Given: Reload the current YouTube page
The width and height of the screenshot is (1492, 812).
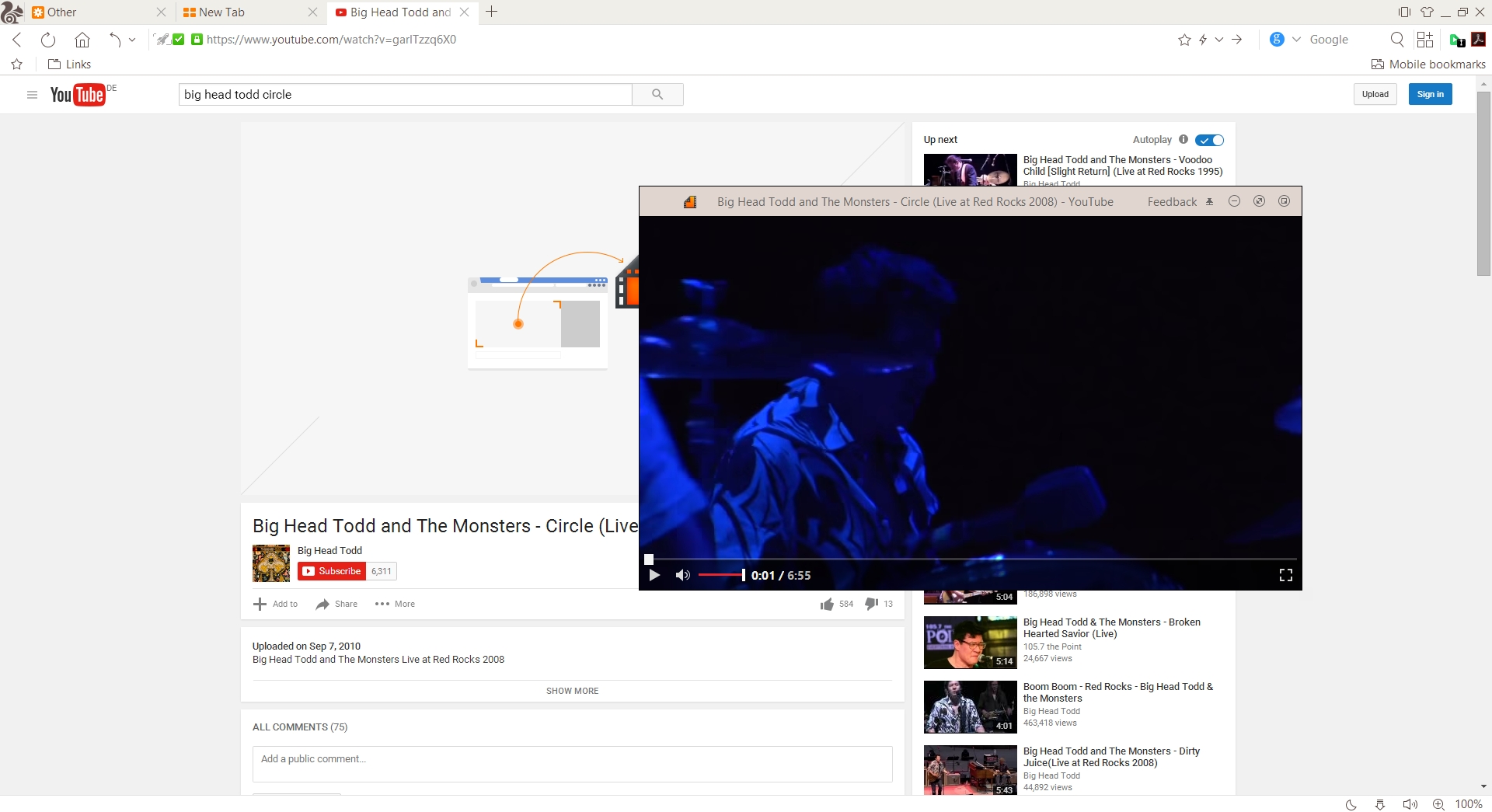Looking at the screenshot, I should point(48,40).
